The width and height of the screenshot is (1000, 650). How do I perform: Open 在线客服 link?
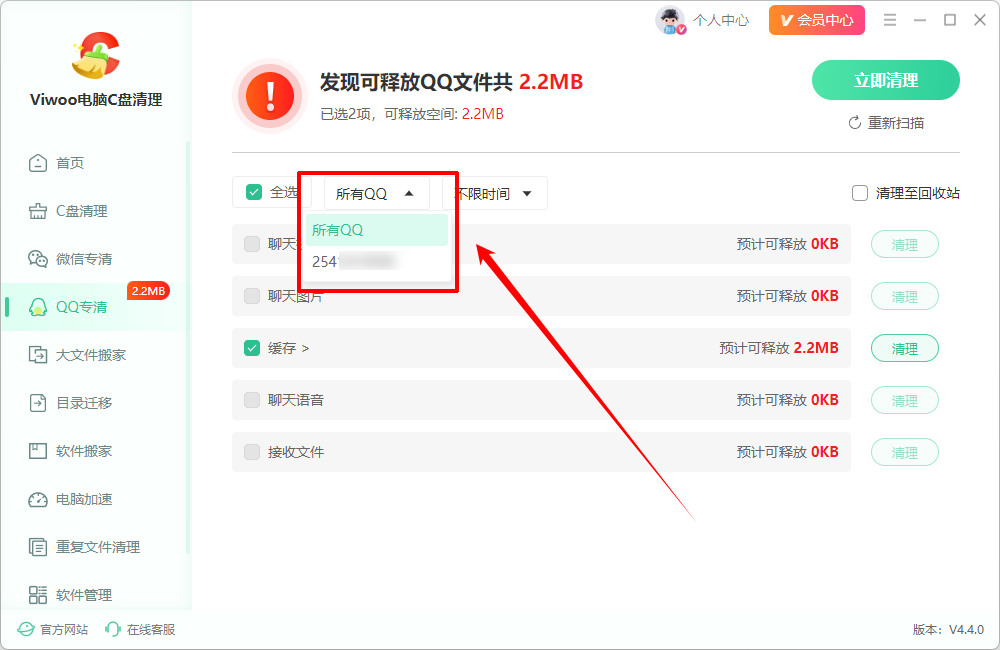pyautogui.click(x=151, y=630)
